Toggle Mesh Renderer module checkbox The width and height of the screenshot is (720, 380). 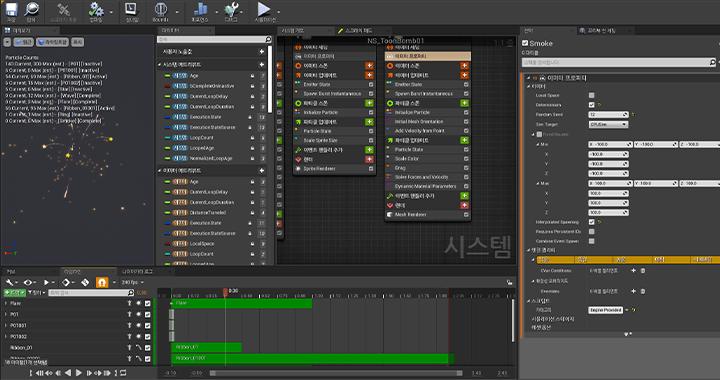point(466,214)
